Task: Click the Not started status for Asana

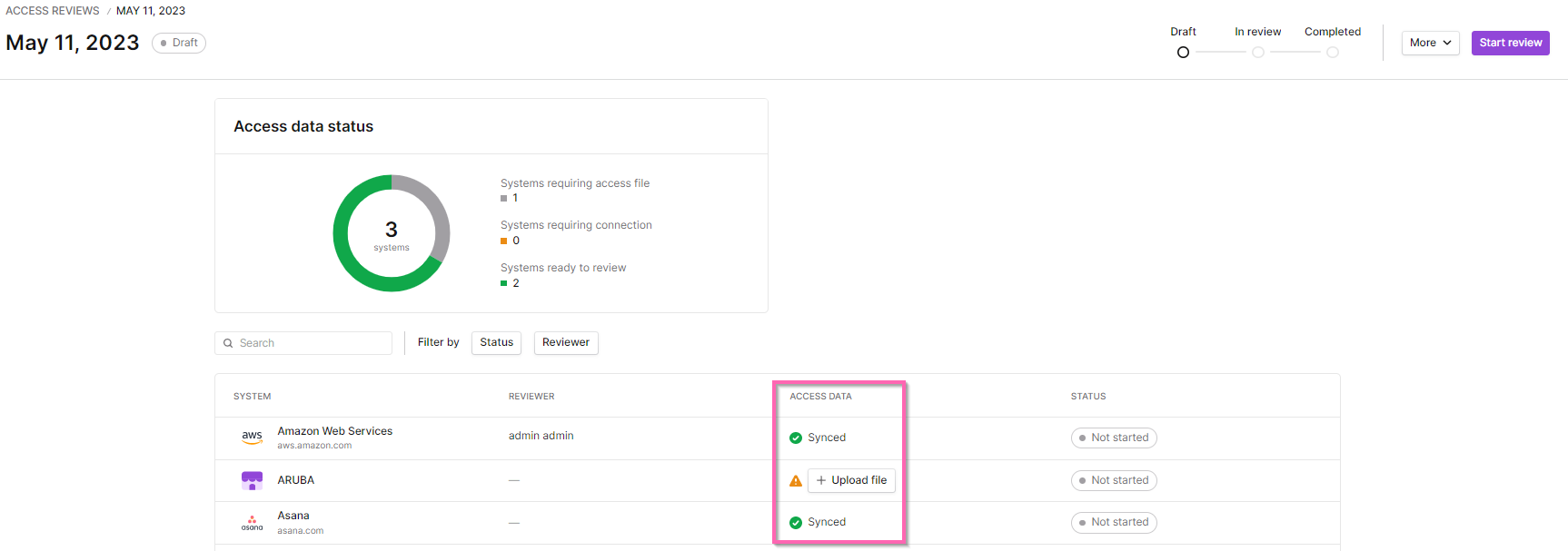Action: click(x=1114, y=522)
